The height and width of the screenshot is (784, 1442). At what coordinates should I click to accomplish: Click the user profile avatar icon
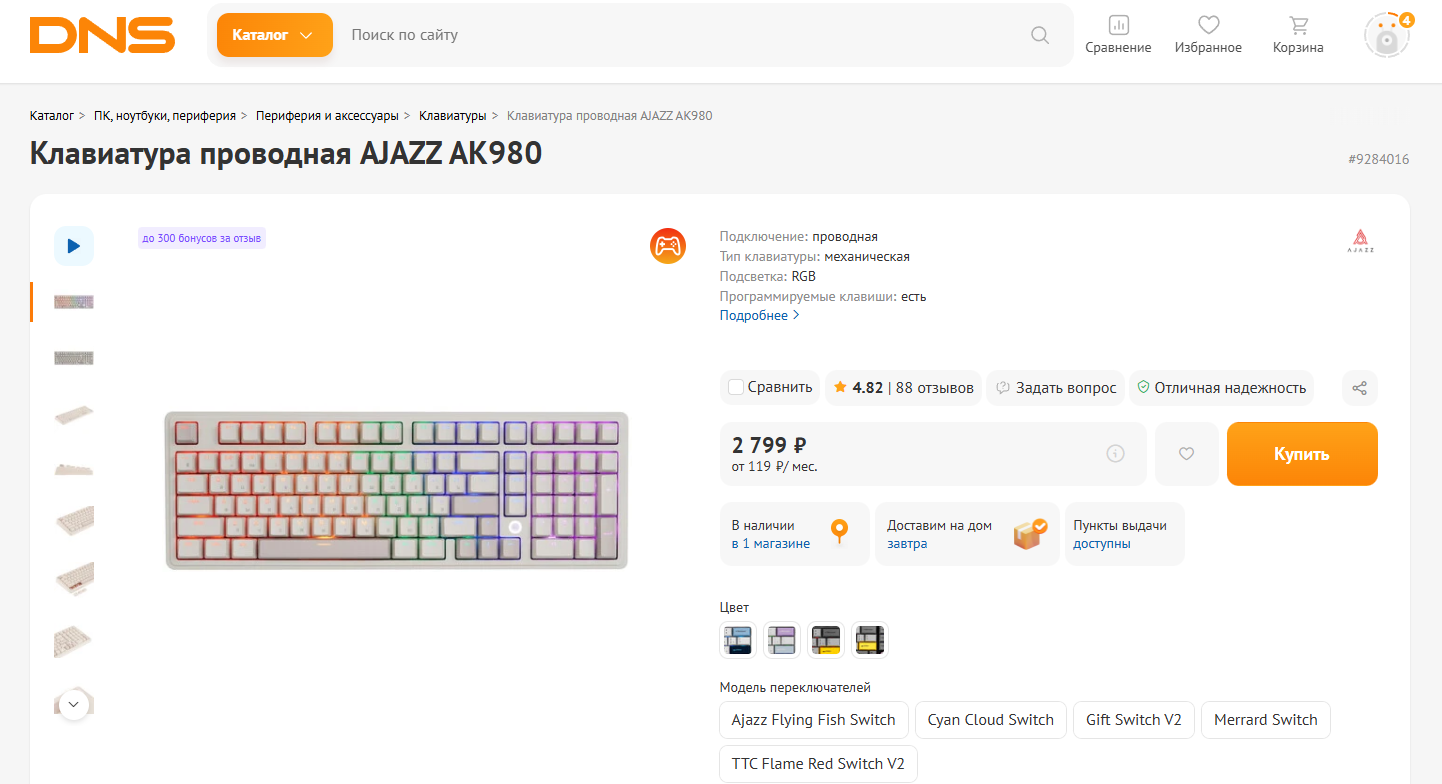coord(1386,37)
